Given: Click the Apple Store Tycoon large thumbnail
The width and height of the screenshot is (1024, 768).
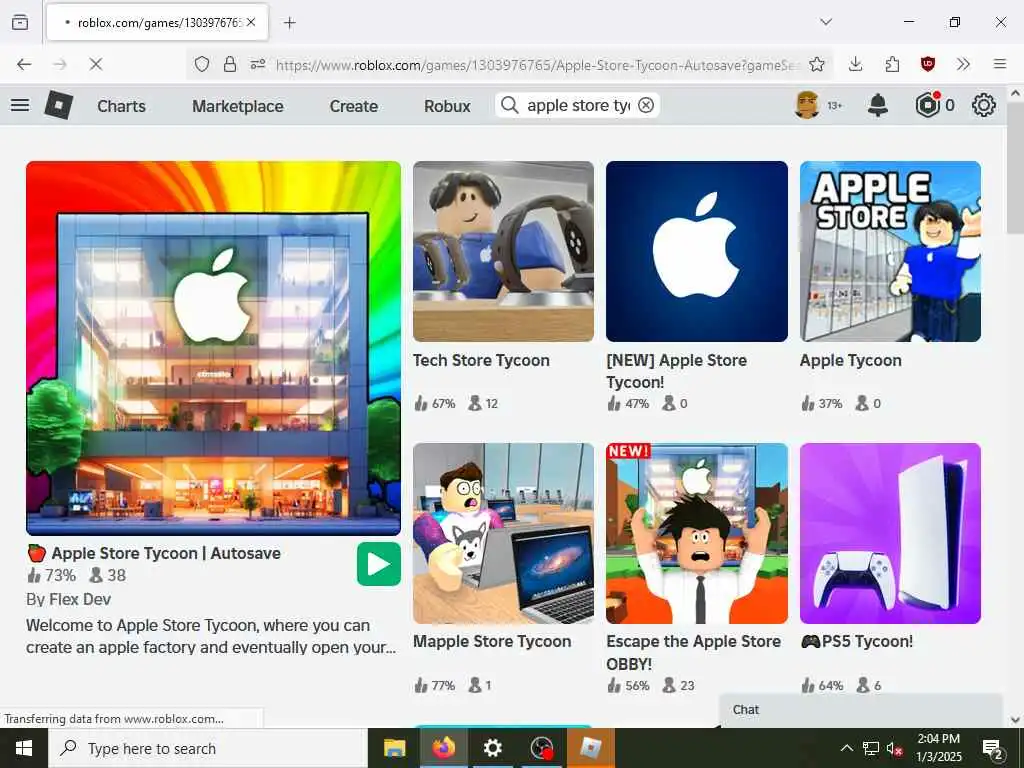Looking at the screenshot, I should tap(214, 348).
